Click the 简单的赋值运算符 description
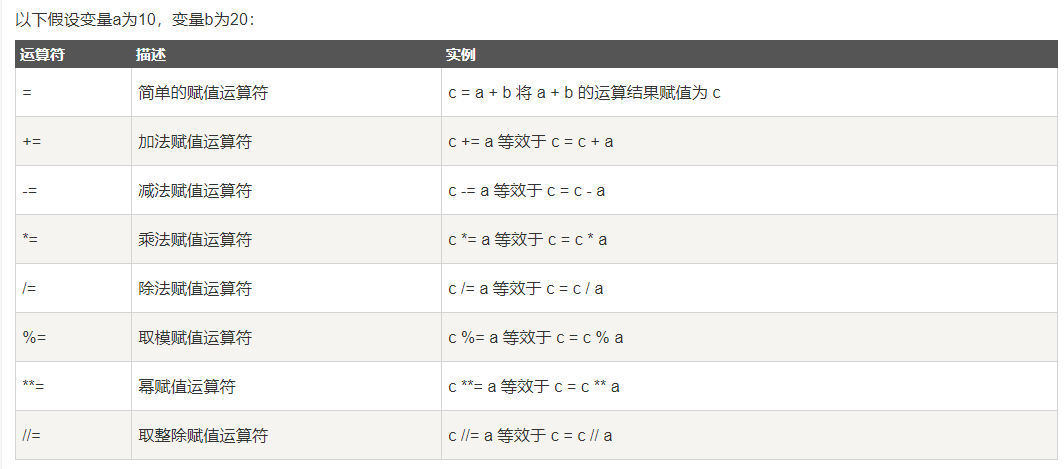The image size is (1064, 469). (203, 93)
